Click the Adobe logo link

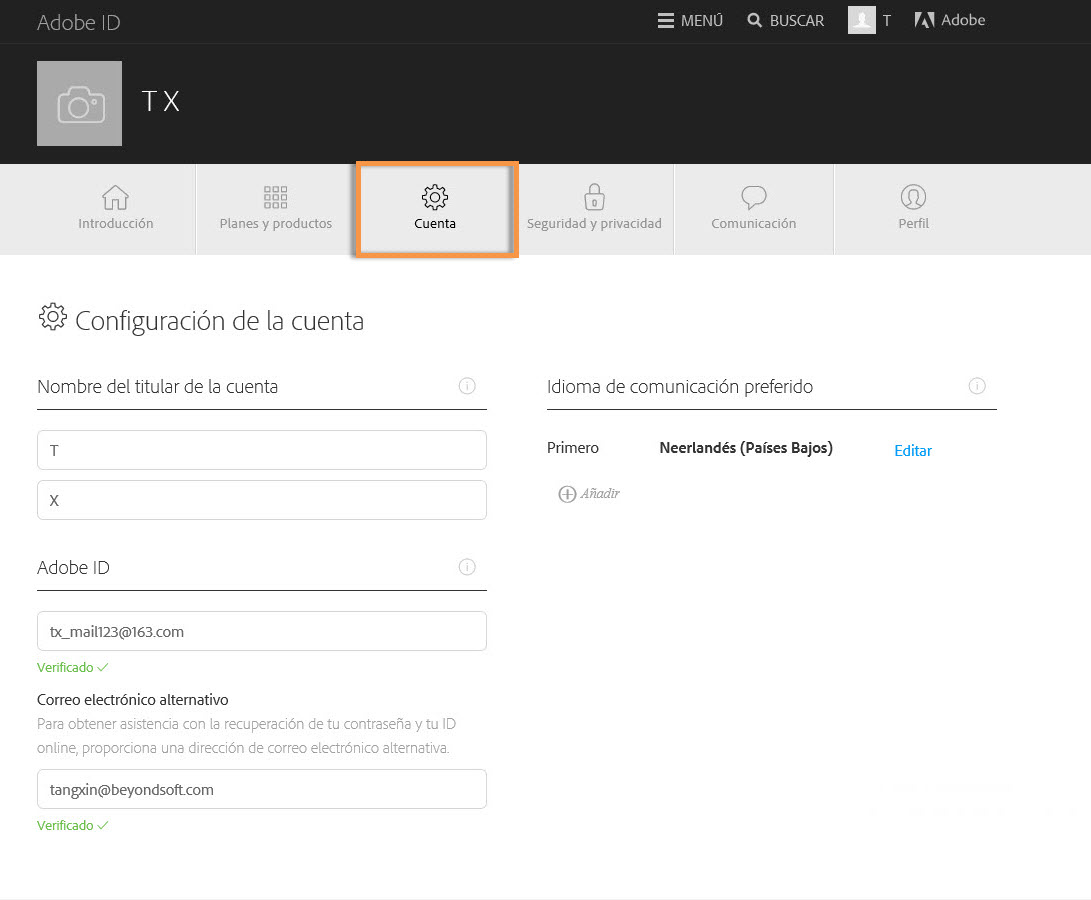949,20
